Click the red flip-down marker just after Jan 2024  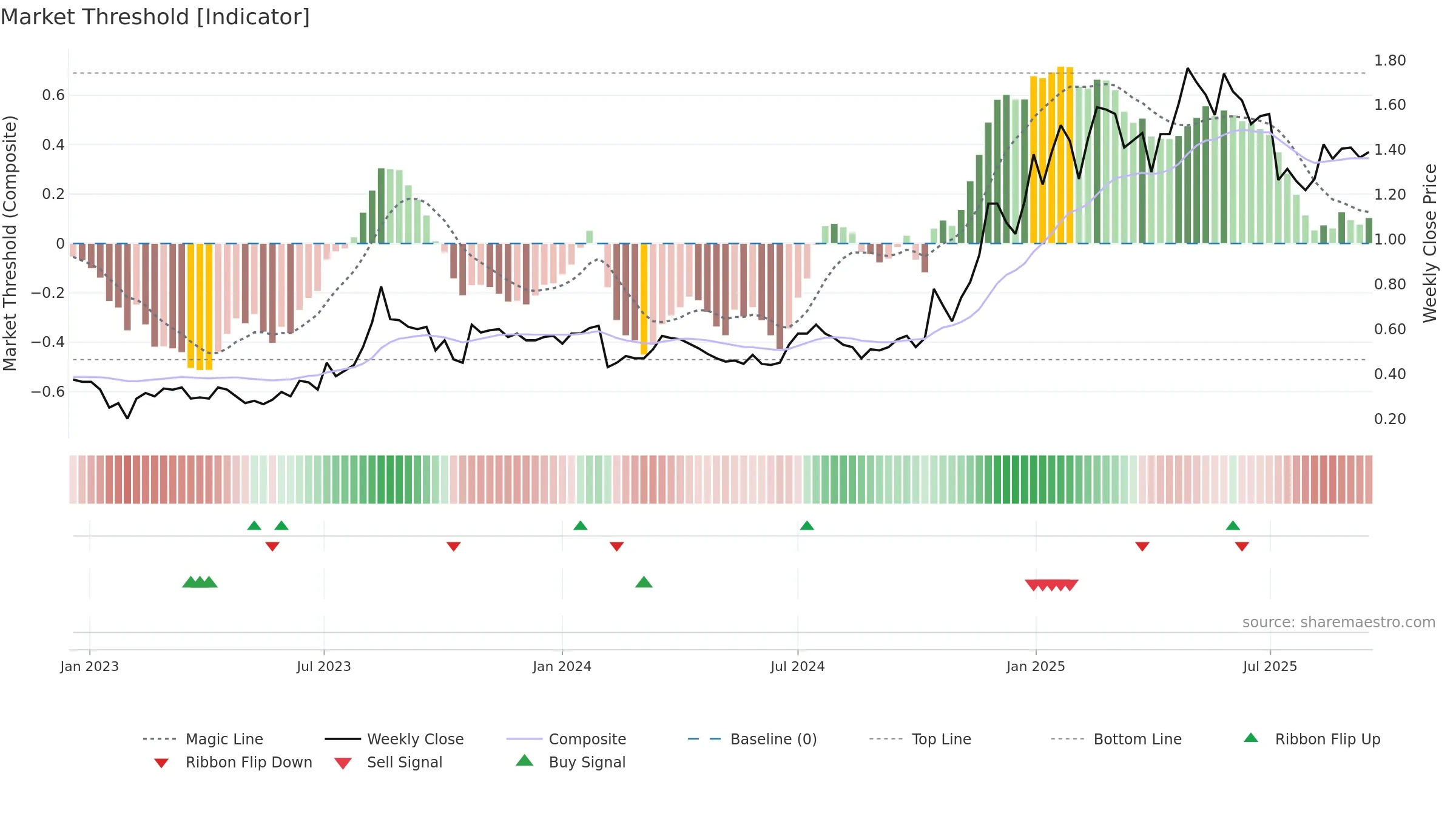pos(617,547)
